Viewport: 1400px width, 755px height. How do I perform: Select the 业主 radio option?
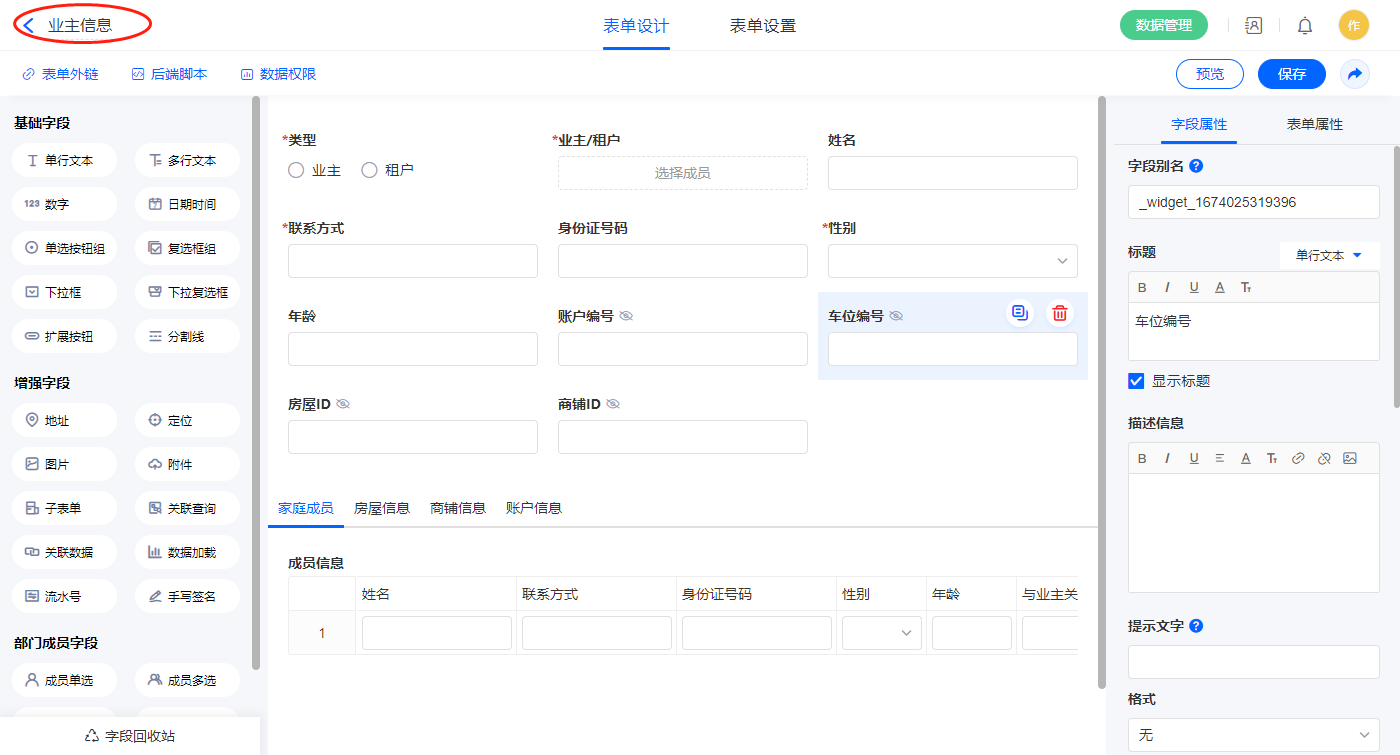pos(296,171)
